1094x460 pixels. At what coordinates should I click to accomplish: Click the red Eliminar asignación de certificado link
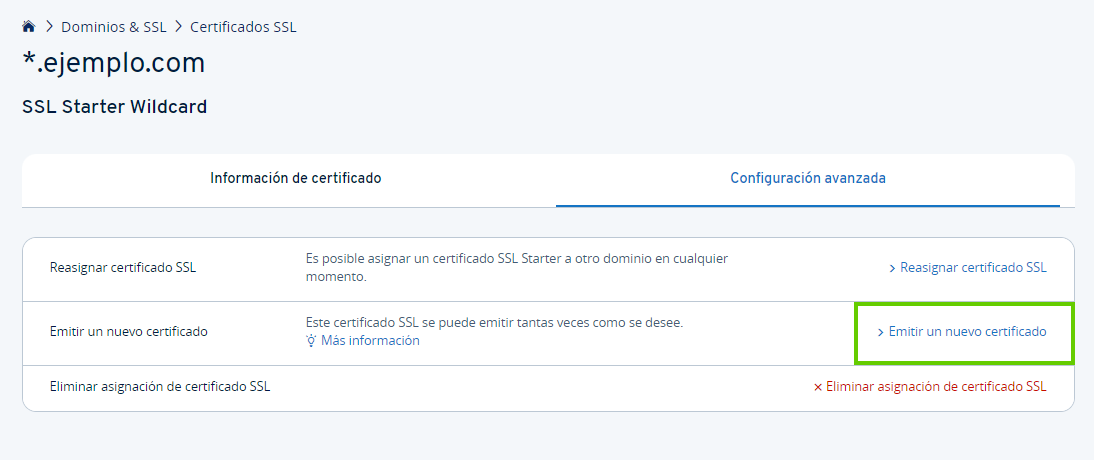coord(936,387)
